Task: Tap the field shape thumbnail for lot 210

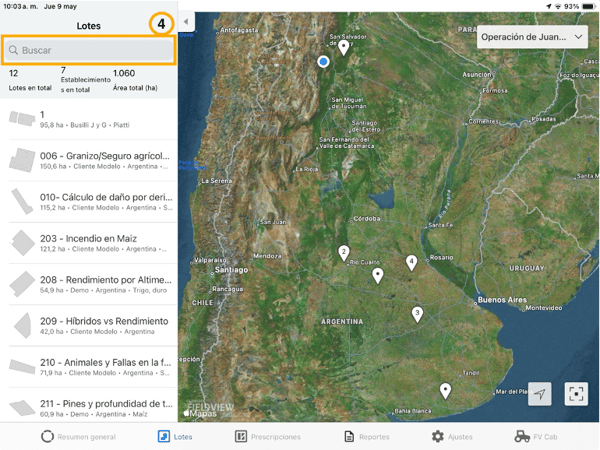Action: point(22,366)
